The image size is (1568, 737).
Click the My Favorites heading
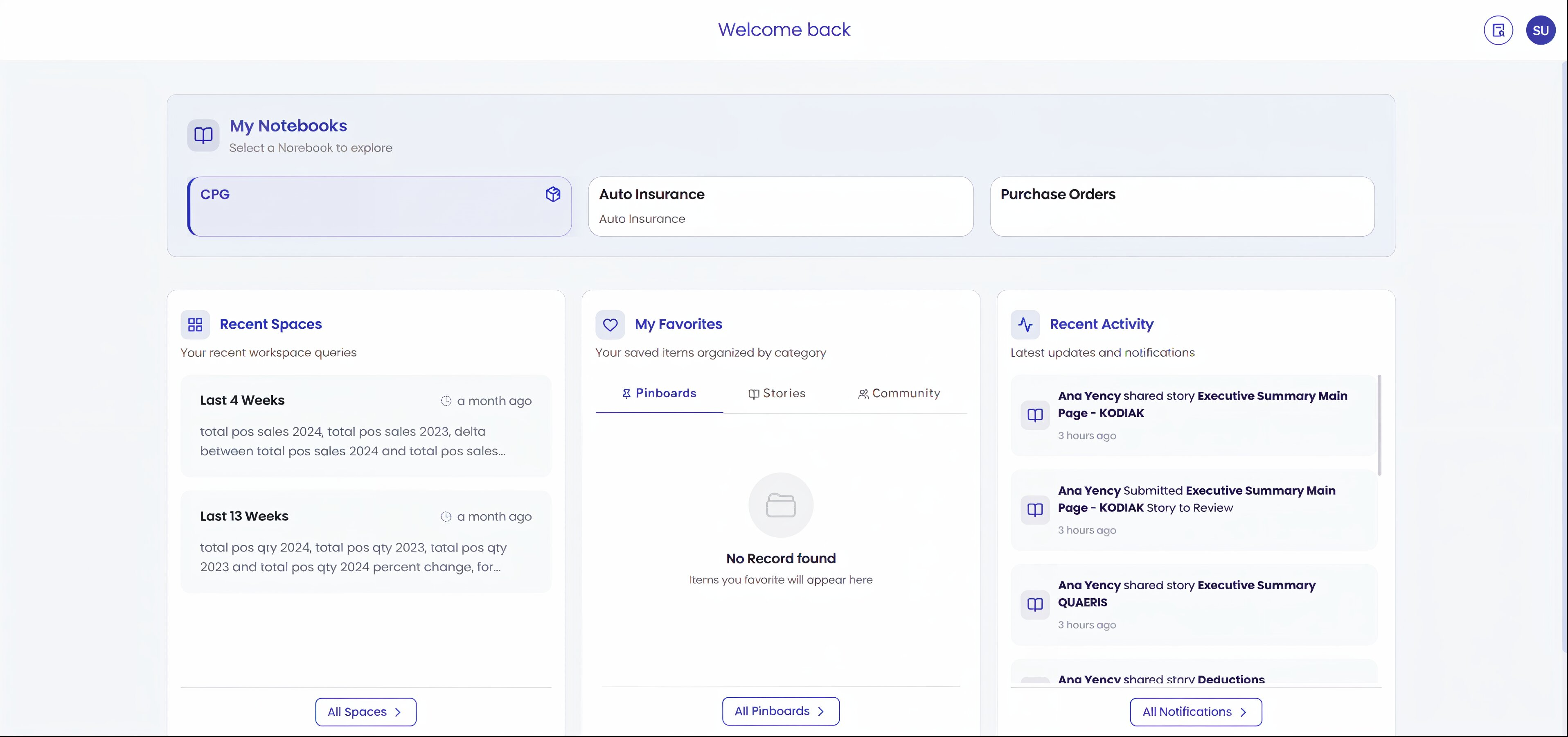tap(679, 324)
